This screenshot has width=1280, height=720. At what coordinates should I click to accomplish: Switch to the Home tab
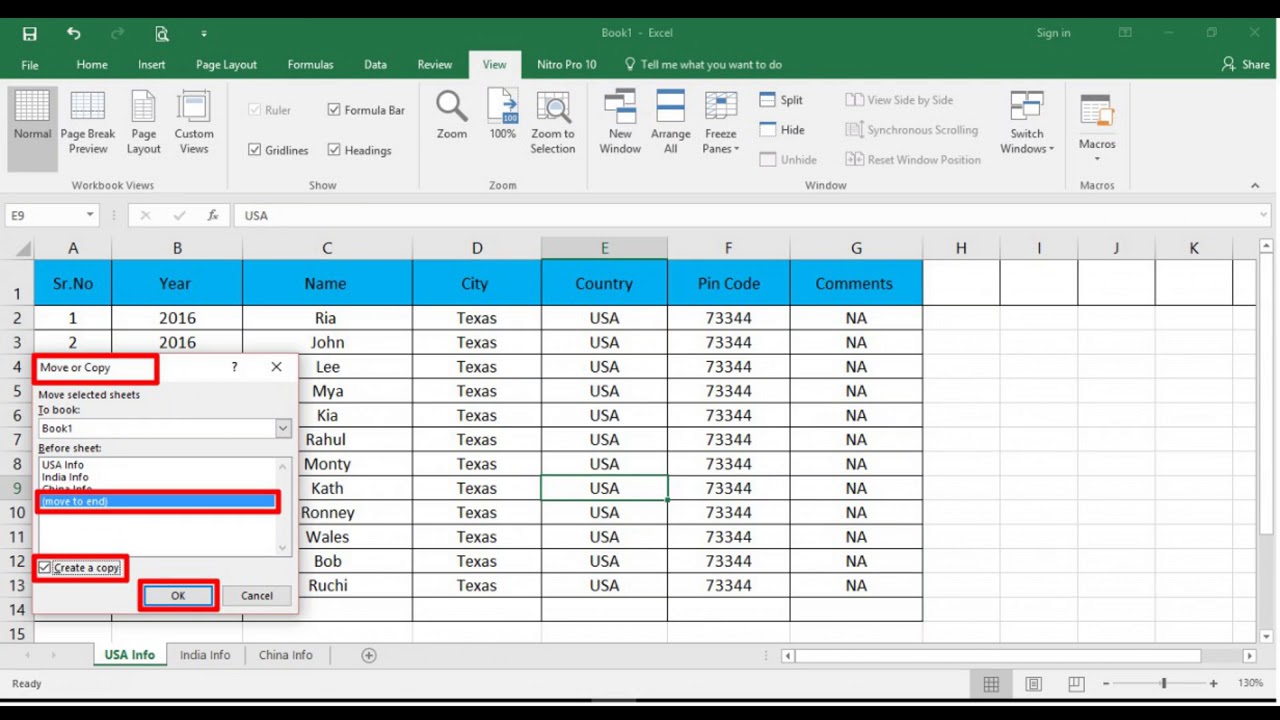coord(92,65)
